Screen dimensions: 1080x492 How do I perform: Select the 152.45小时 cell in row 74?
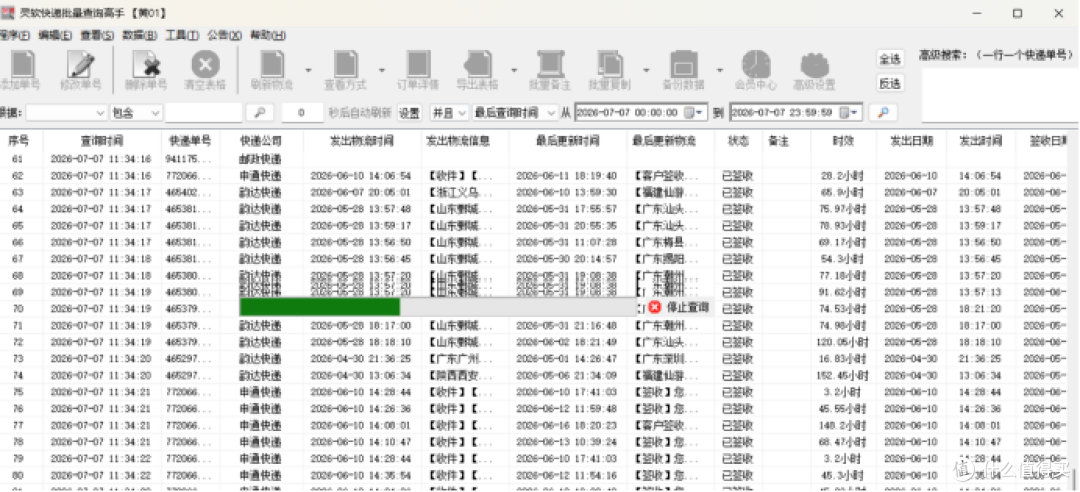pos(843,375)
